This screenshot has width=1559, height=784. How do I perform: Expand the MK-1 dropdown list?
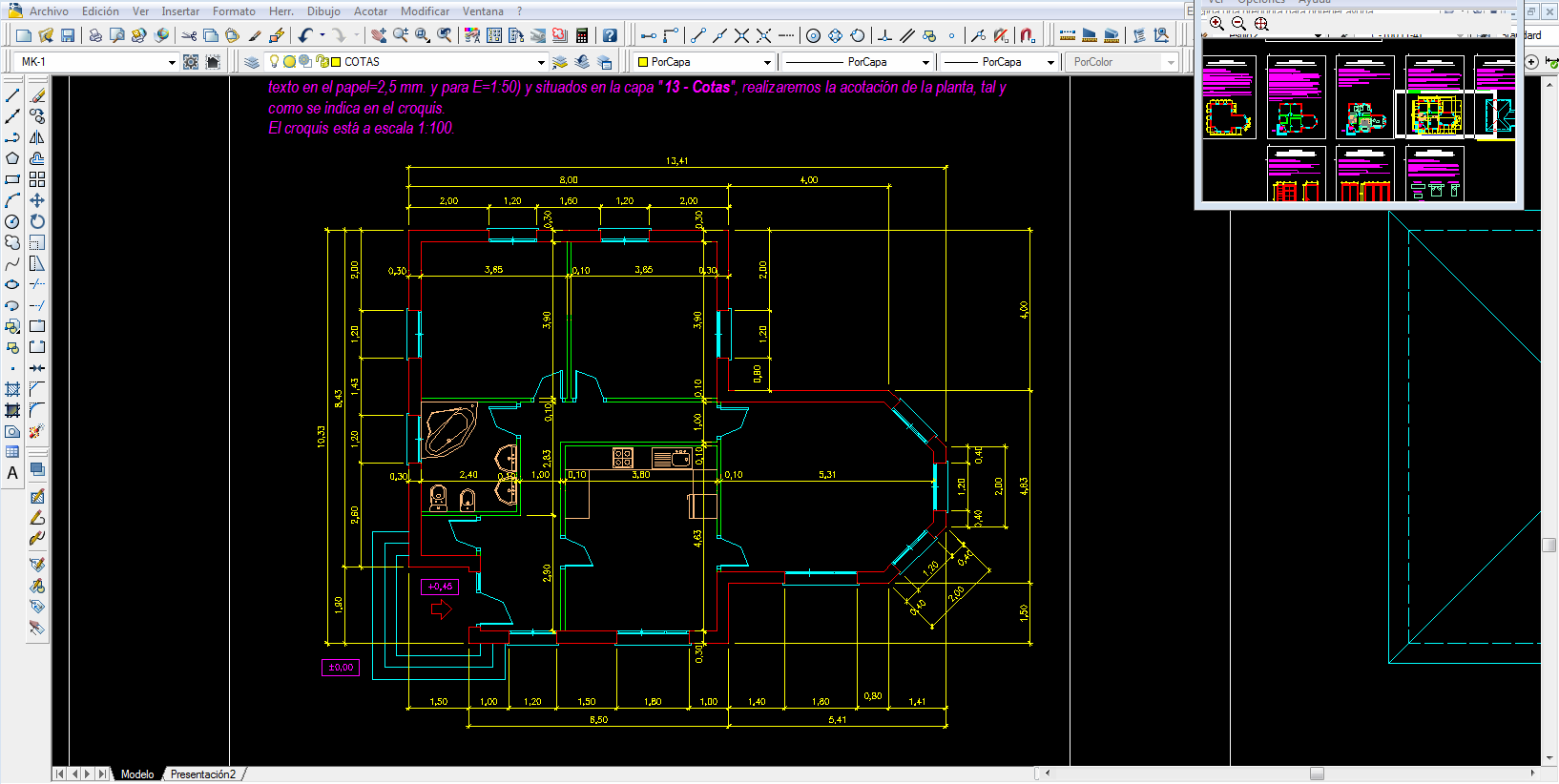(x=172, y=62)
